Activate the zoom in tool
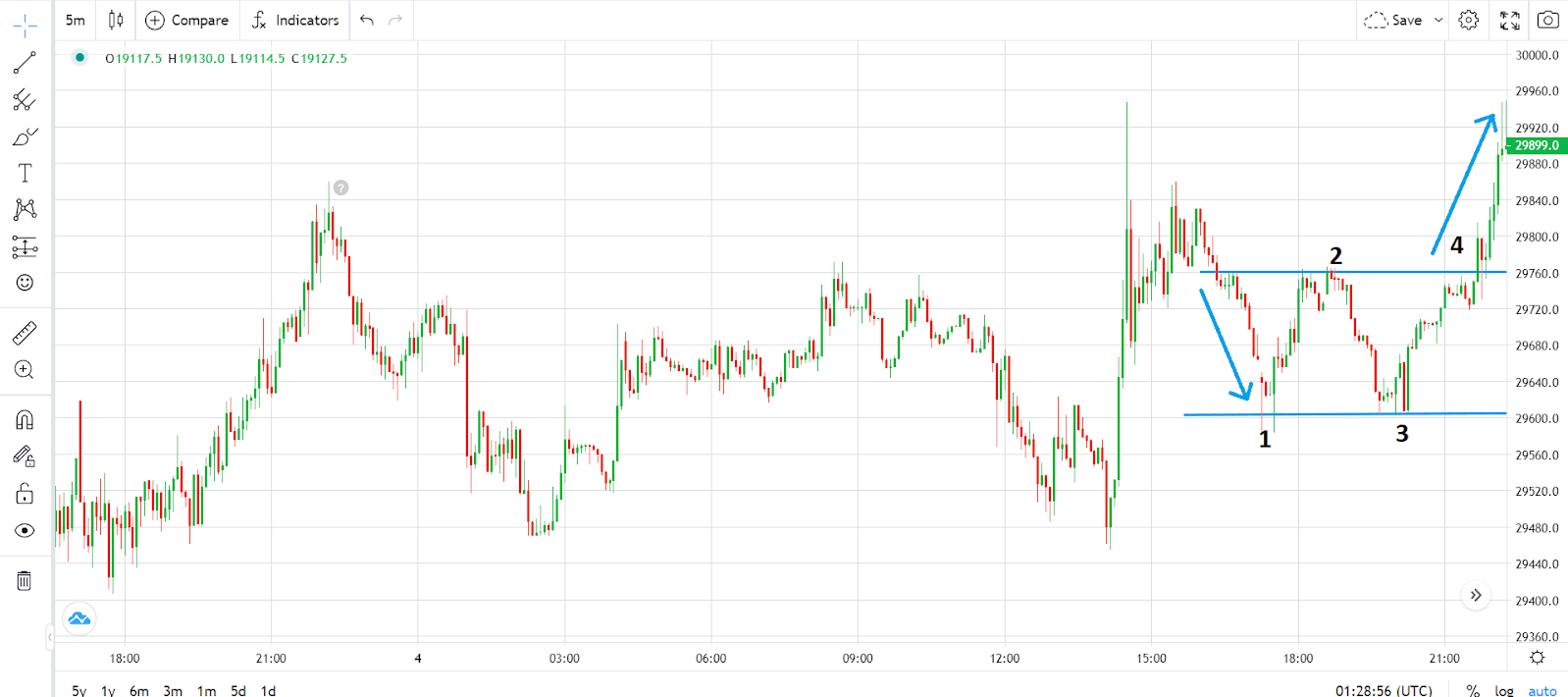The width and height of the screenshot is (1568, 697). pyautogui.click(x=25, y=370)
